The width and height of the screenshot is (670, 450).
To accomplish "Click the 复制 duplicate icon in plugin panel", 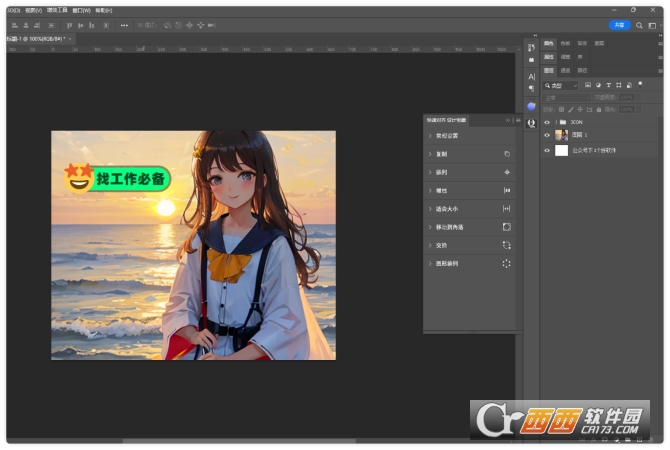I will [507, 154].
